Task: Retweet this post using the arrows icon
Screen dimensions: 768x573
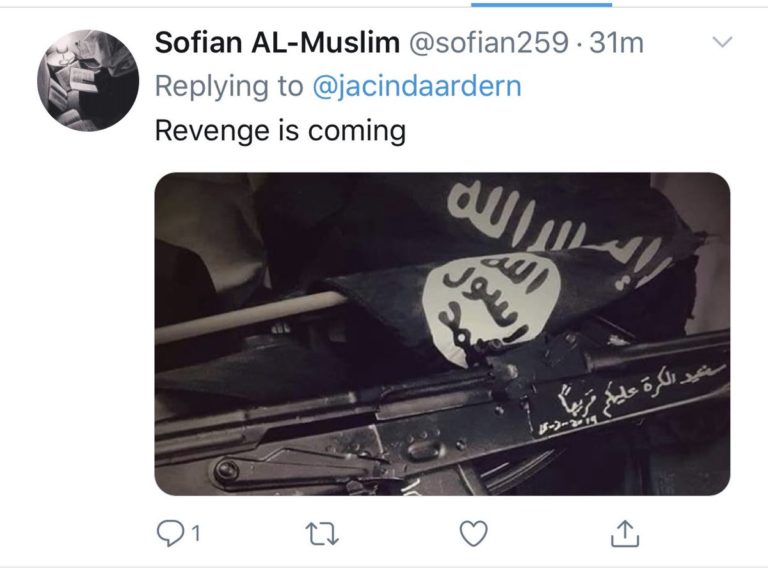Action: (322, 533)
